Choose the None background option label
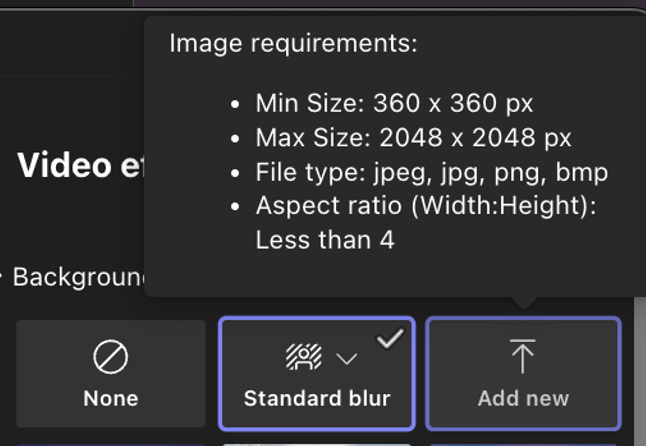Screen dimensions: 646x446 (110, 398)
